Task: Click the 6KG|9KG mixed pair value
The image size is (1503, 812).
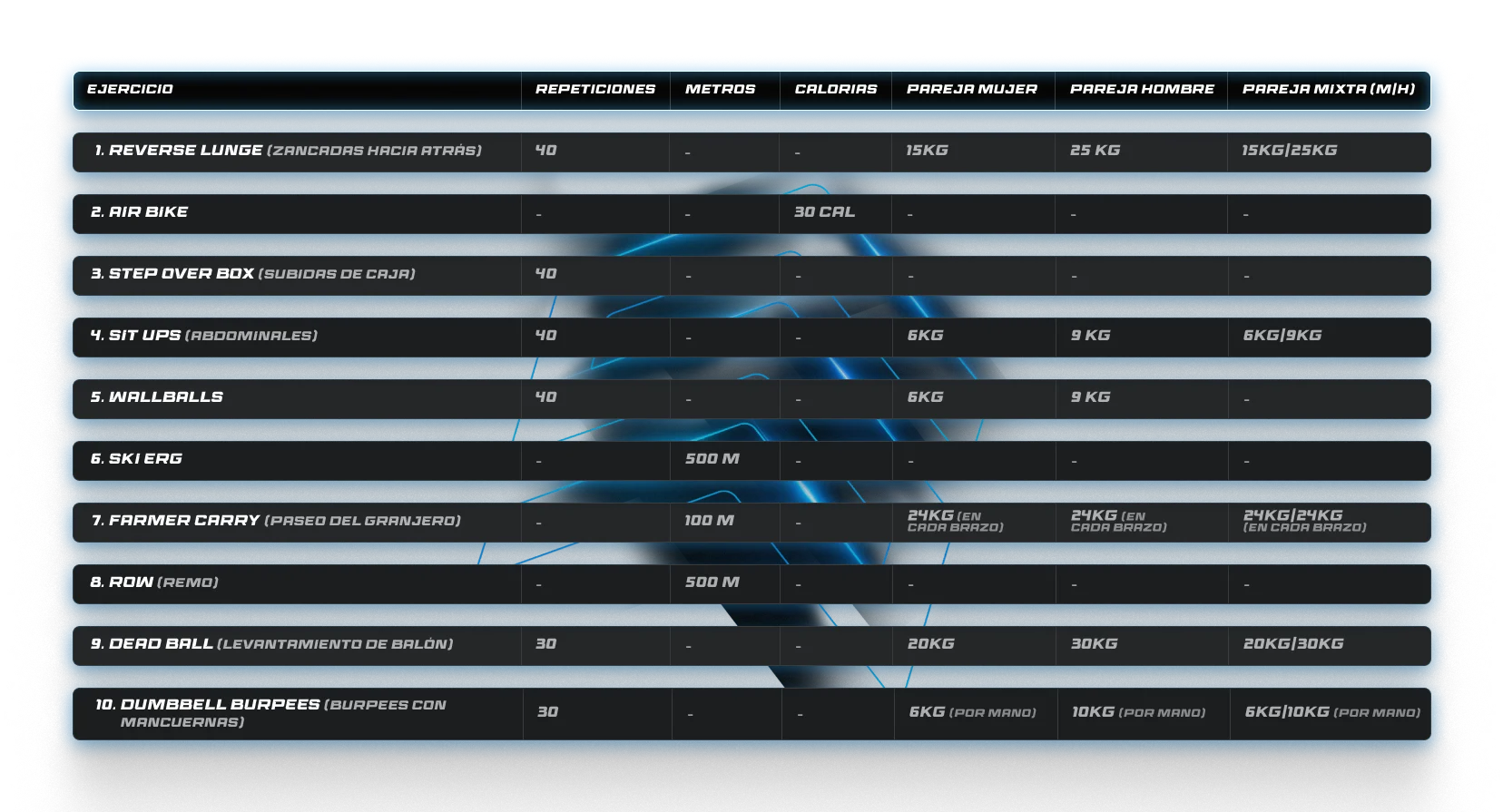Action: point(1282,336)
